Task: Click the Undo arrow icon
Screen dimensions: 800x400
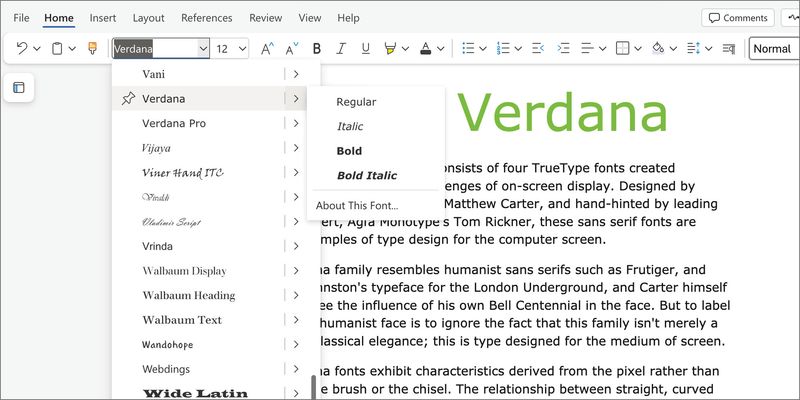Action: (22, 48)
